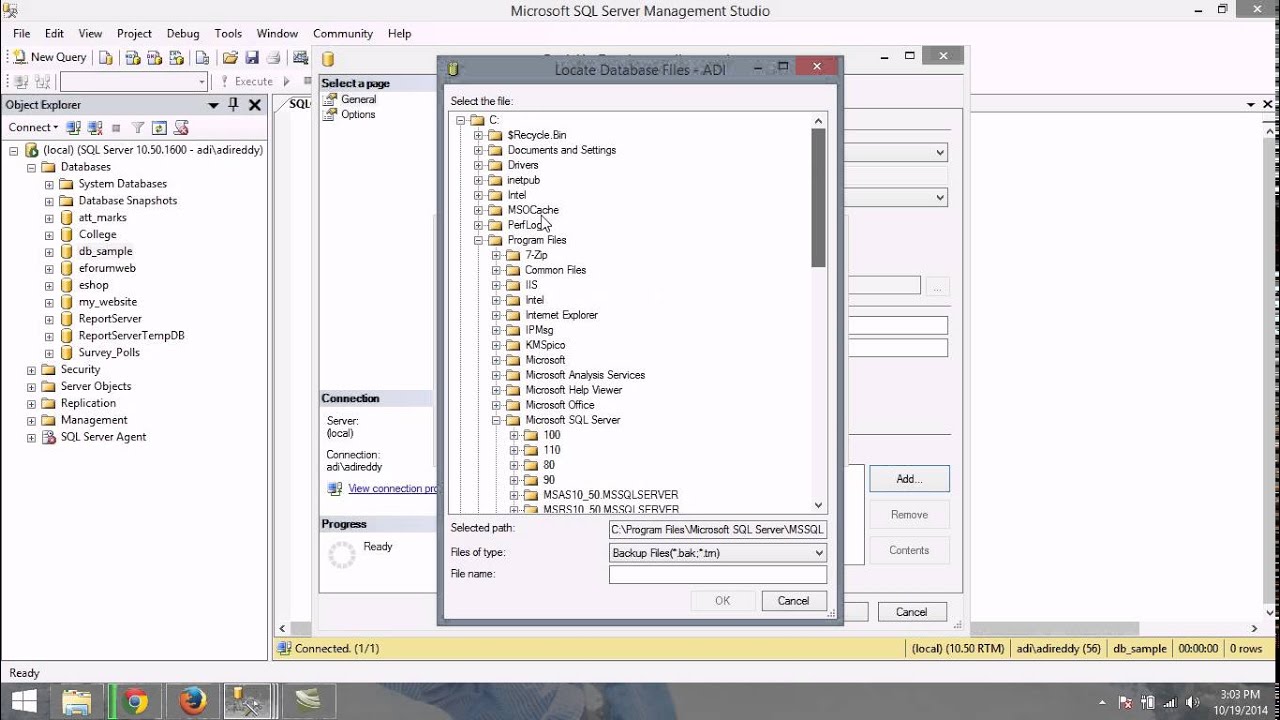
Task: Click the File name input field
Action: (x=718, y=574)
